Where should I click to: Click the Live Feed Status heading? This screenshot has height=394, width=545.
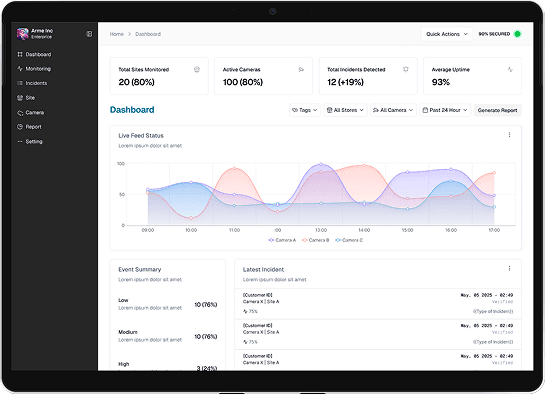[x=141, y=136]
